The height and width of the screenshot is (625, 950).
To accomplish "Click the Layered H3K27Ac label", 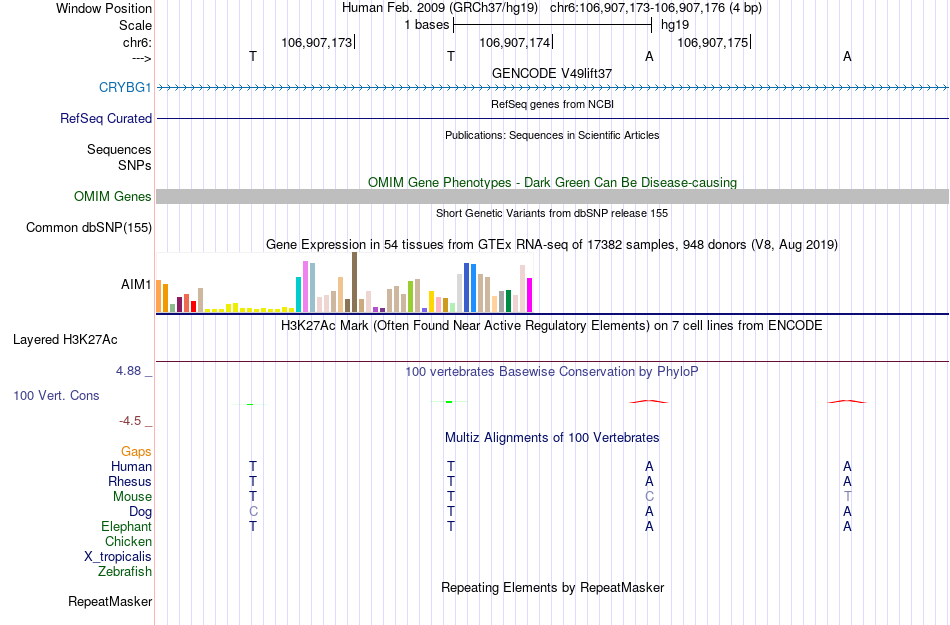I will click(65, 340).
